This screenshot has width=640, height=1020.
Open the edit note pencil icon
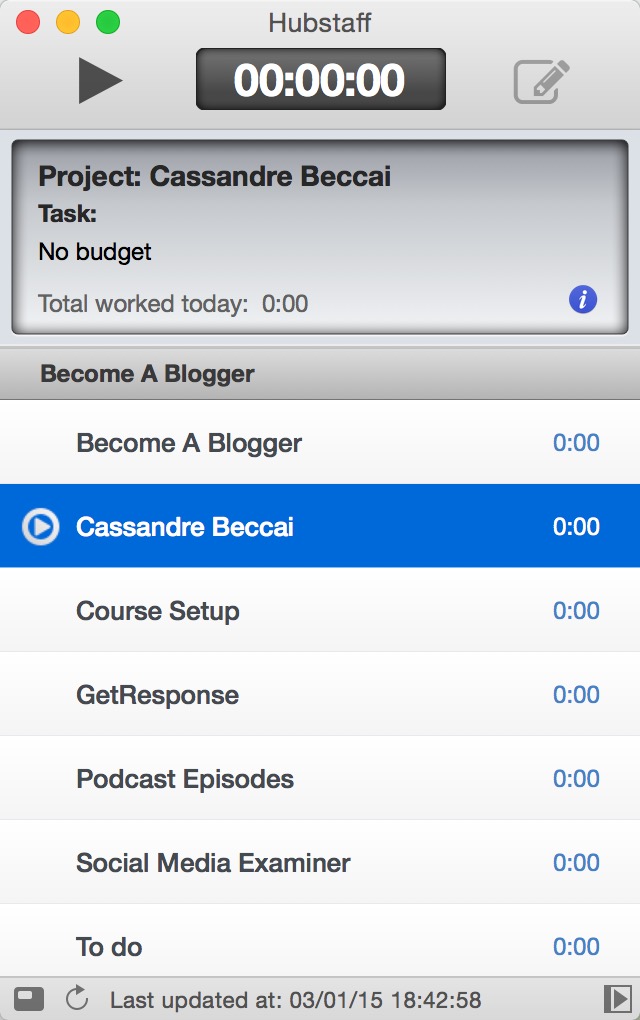click(x=541, y=81)
